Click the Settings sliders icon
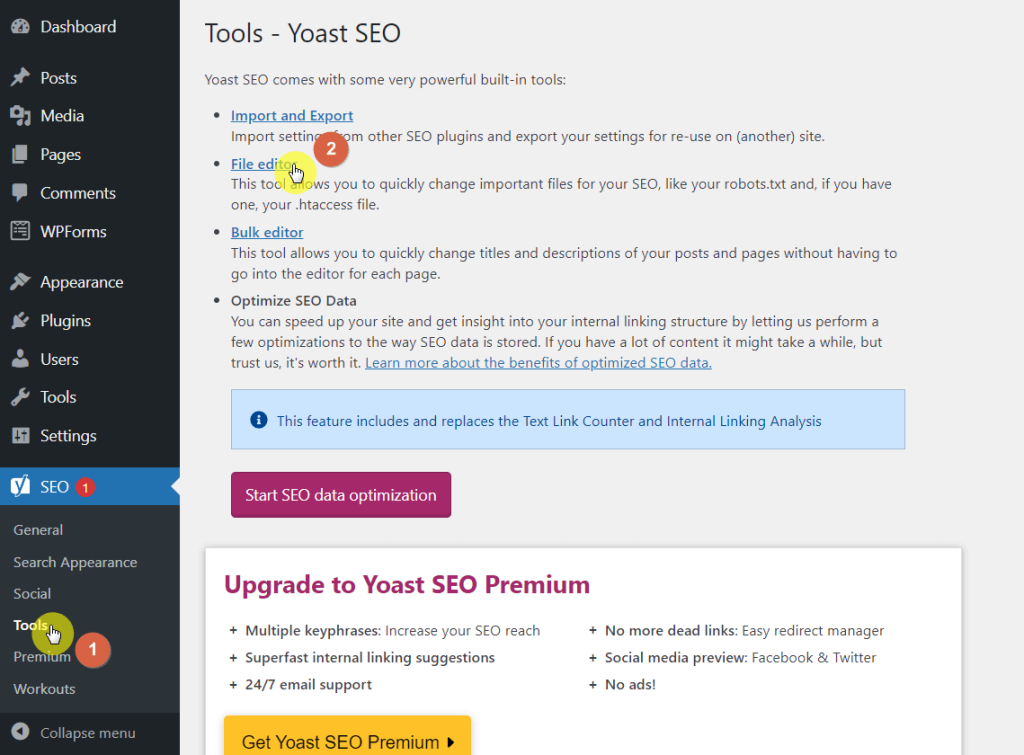Image resolution: width=1024 pixels, height=755 pixels. (20, 436)
